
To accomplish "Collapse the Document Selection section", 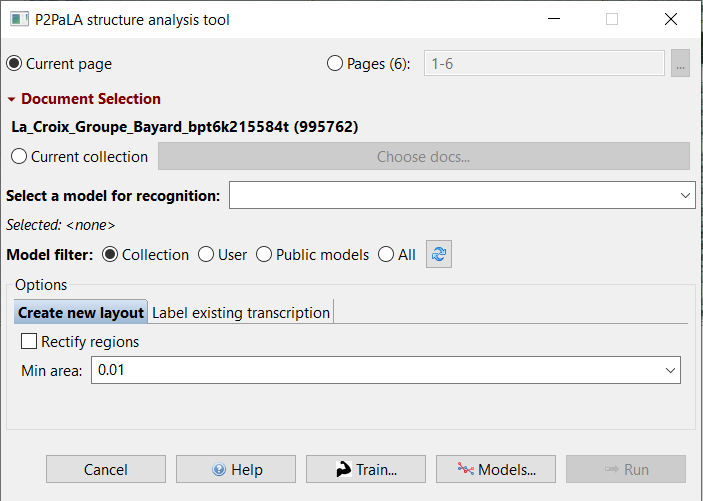I will point(12,99).
